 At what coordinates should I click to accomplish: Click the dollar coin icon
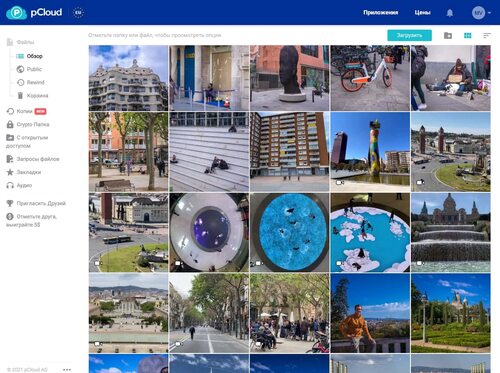10,216
